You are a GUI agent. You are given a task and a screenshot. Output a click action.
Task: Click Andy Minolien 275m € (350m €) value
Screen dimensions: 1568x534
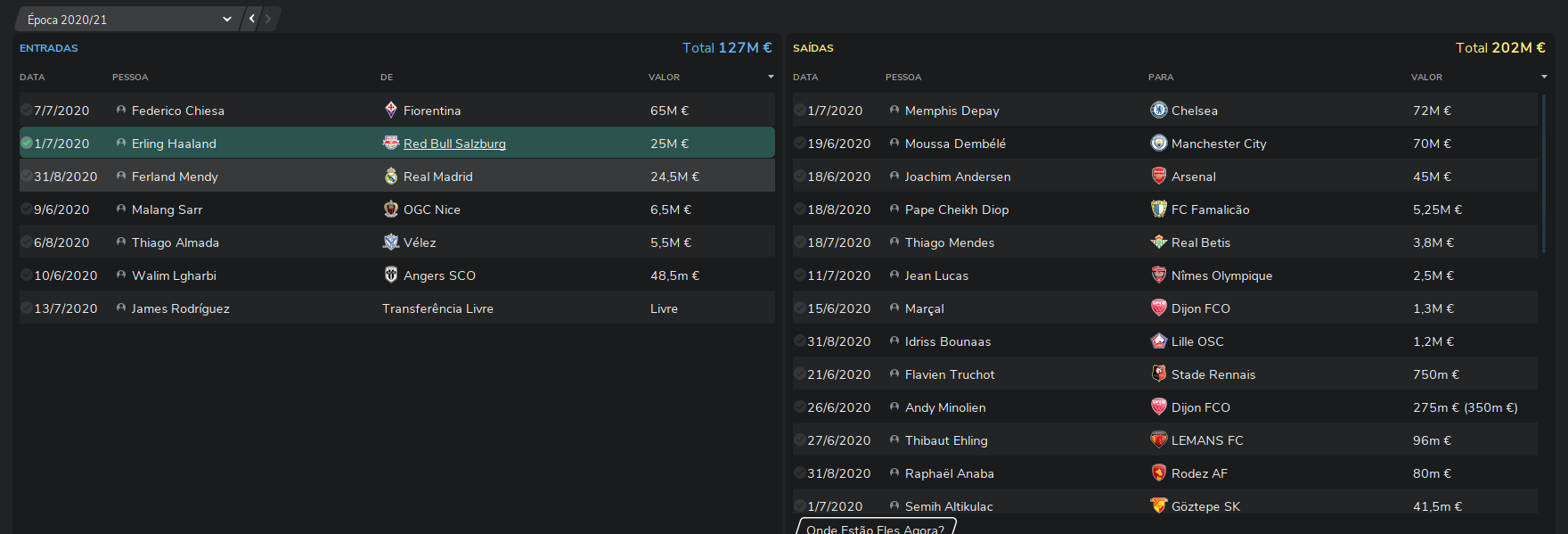pyautogui.click(x=1465, y=407)
